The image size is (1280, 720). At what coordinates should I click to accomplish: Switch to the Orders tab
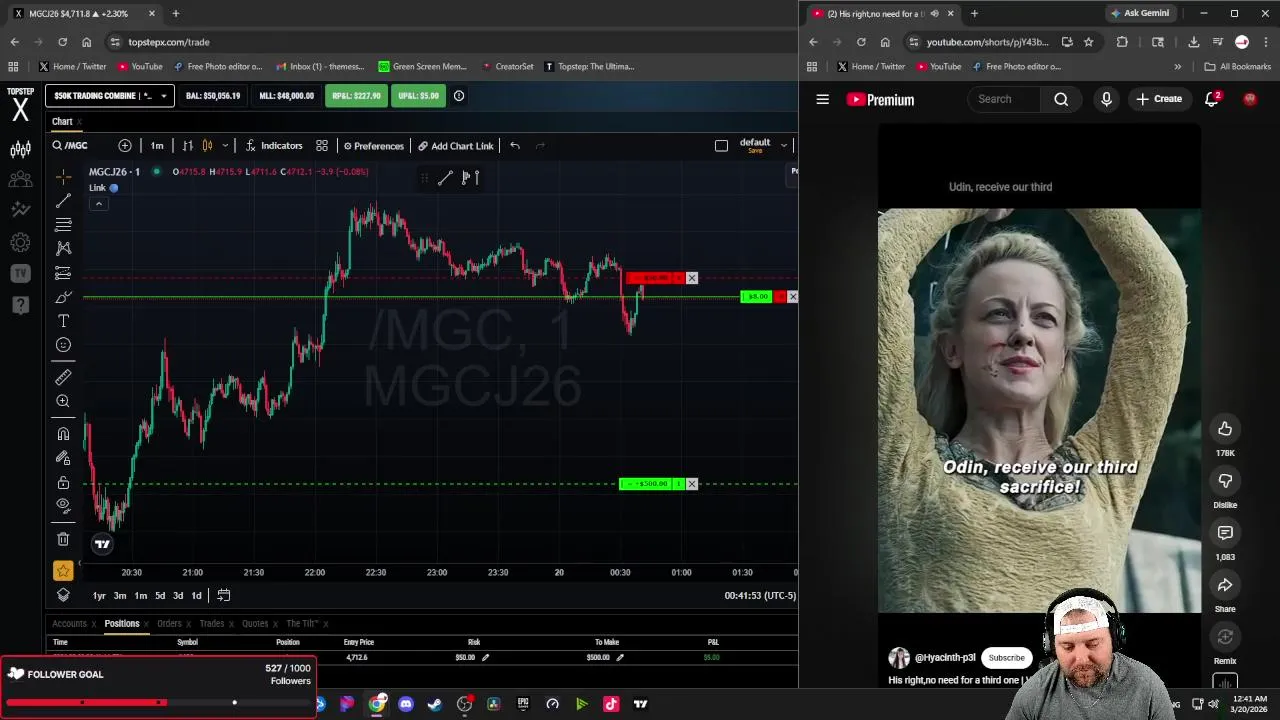169,624
